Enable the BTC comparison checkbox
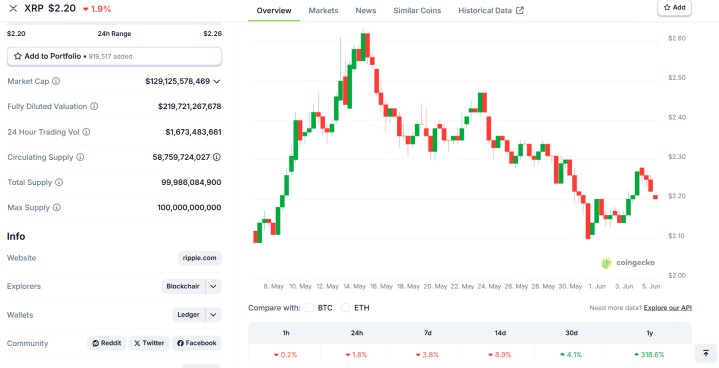 coord(310,308)
